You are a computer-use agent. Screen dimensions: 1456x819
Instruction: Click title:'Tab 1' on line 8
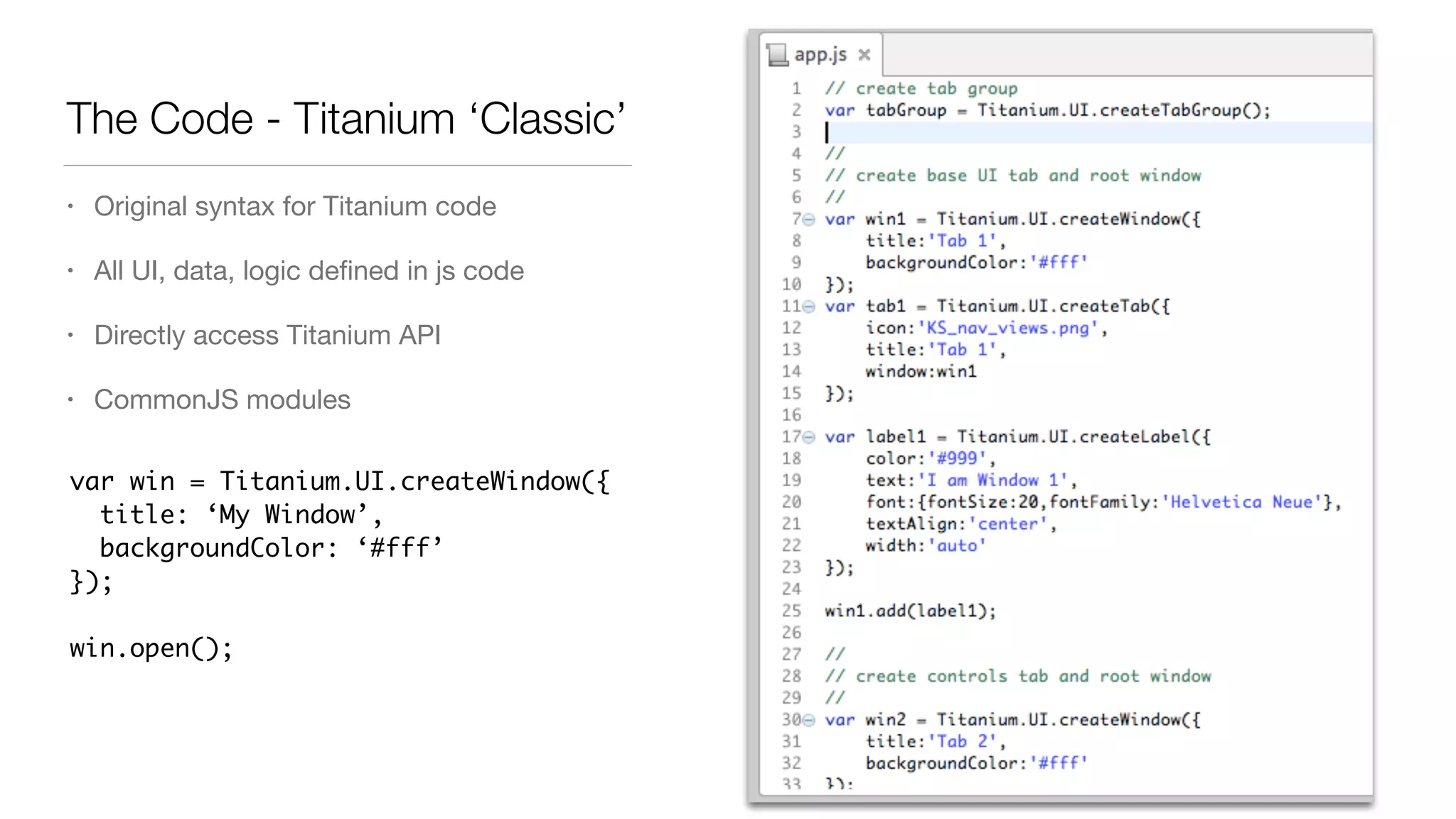click(936, 241)
